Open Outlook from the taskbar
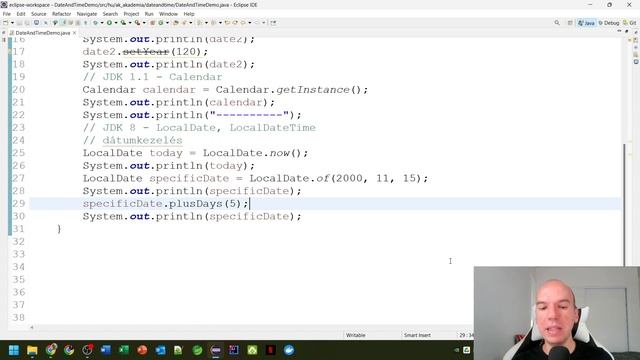 coord(160,350)
